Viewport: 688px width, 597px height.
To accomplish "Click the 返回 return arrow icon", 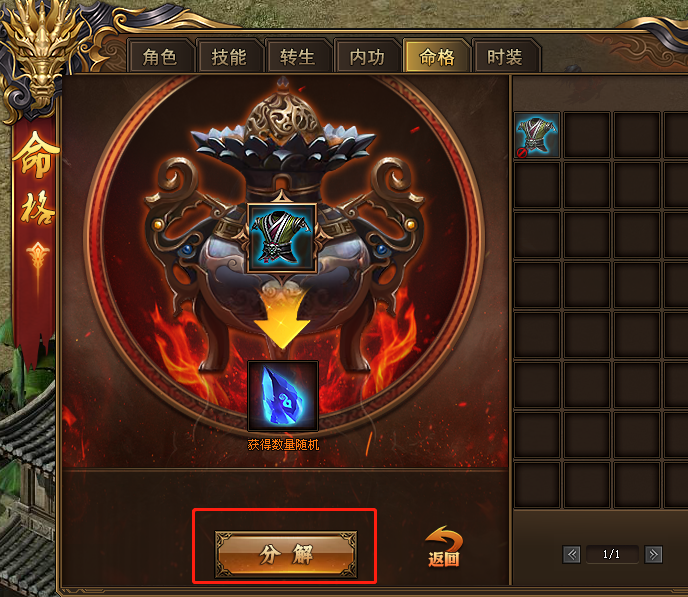I will pyautogui.click(x=444, y=546).
